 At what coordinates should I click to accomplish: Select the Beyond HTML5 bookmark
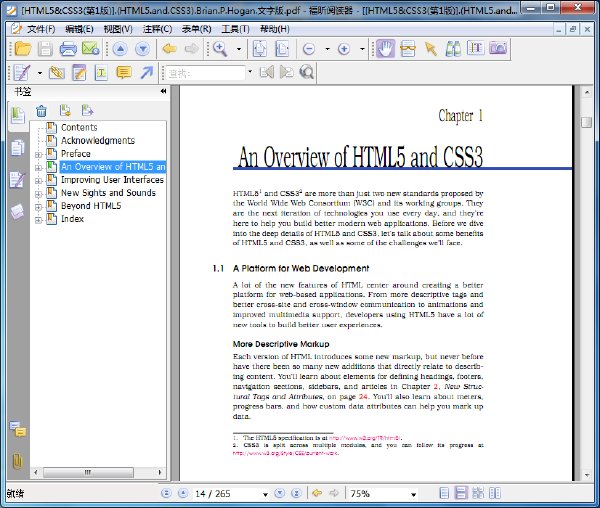click(91, 206)
